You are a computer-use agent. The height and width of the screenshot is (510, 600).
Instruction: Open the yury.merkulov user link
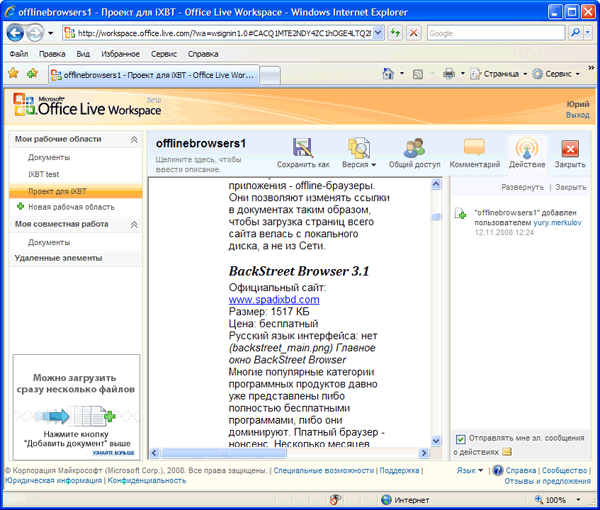[x=557, y=223]
